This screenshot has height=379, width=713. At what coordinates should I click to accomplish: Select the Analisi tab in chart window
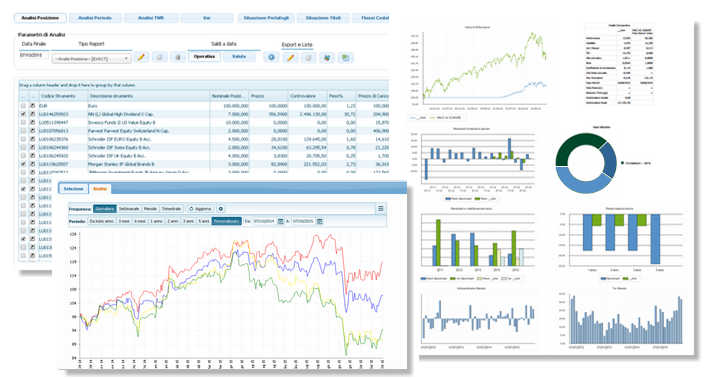(x=100, y=189)
